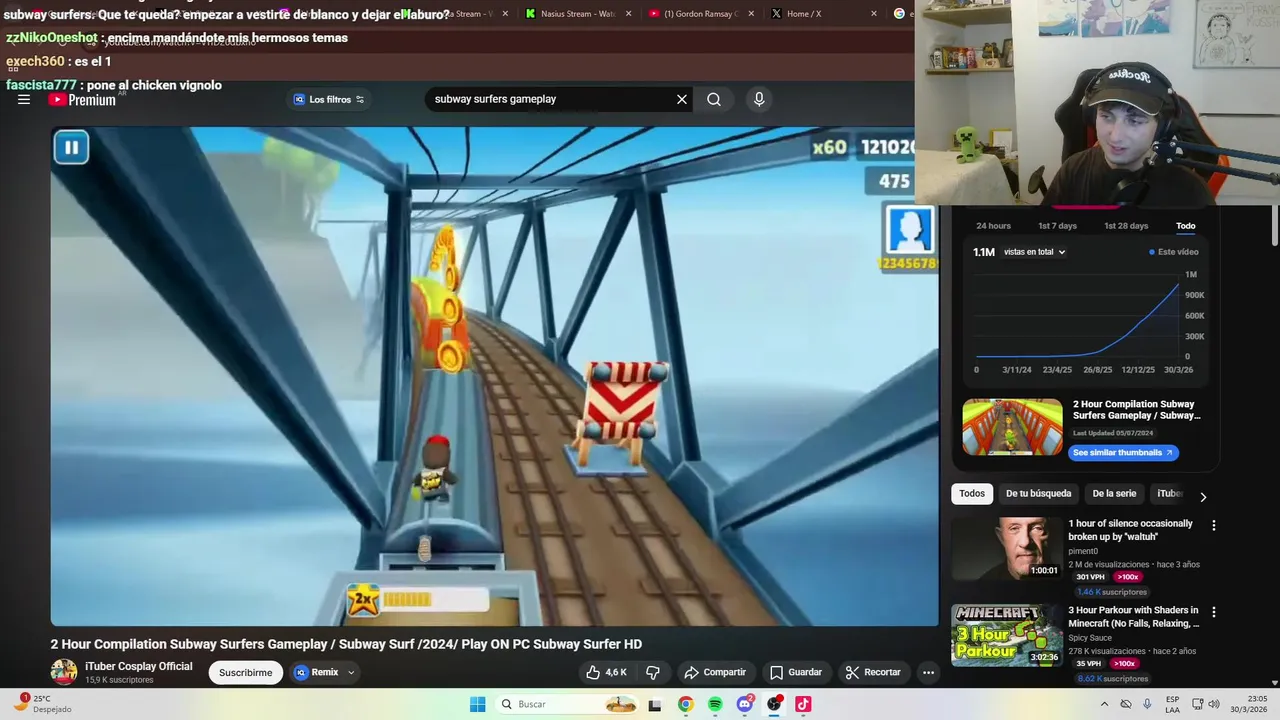Select 'De la serie' filter chip
This screenshot has width=1280, height=720.
(x=1114, y=493)
